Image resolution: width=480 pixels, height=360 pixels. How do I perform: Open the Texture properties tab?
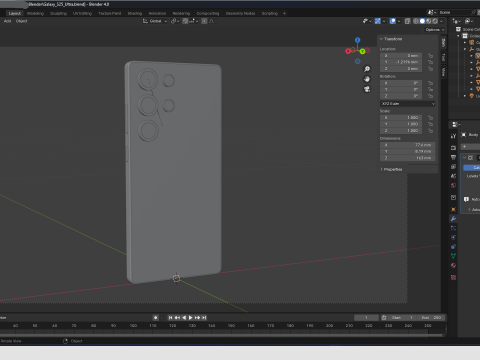point(453,277)
